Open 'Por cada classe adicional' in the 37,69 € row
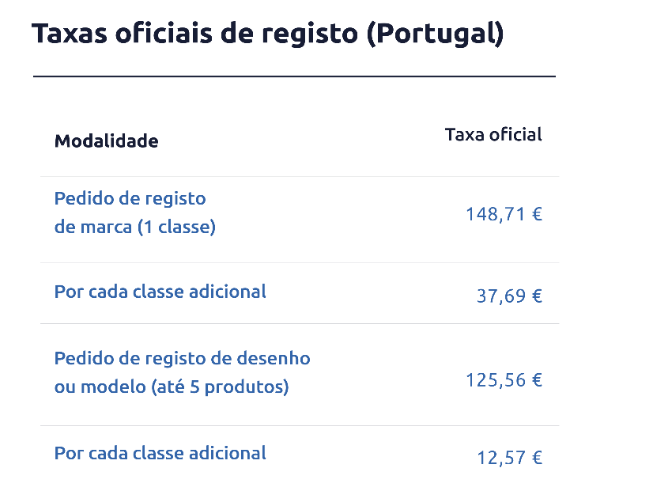 tap(160, 292)
